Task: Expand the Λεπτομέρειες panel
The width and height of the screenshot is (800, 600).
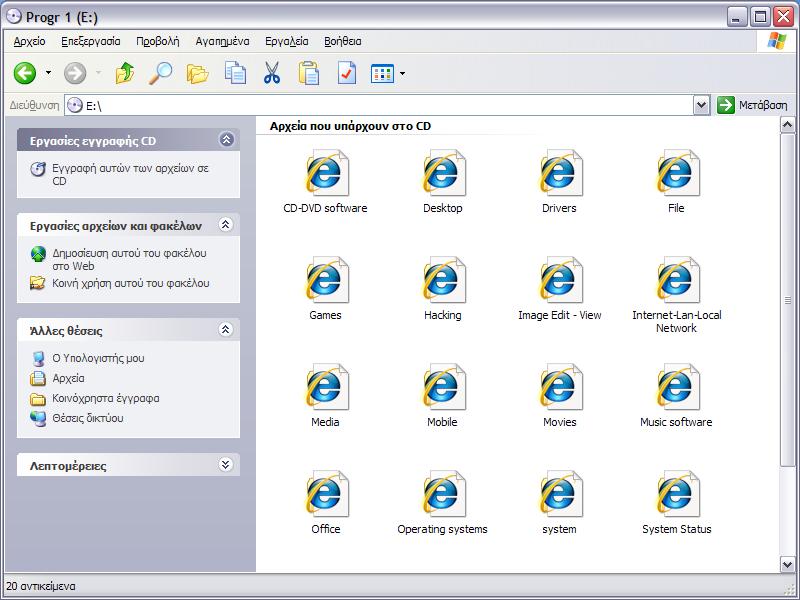Action: (x=226, y=464)
